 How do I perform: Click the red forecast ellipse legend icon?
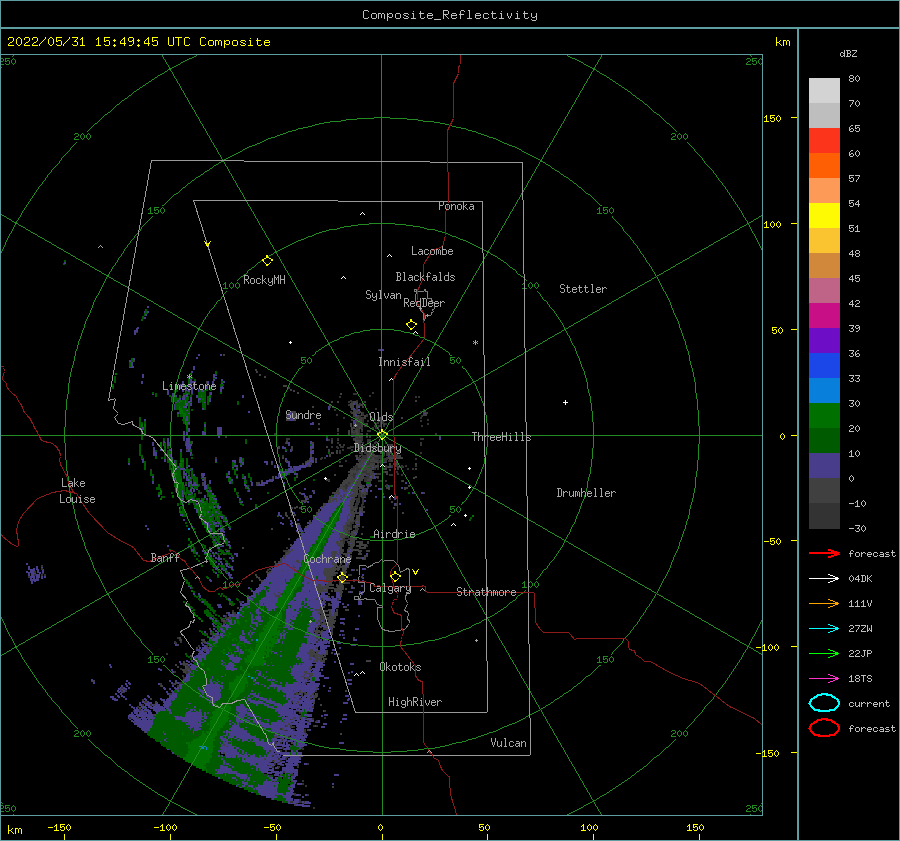824,728
